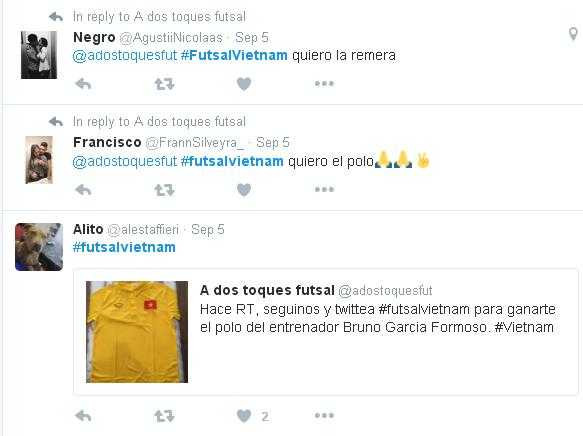Reply to Francisco's tweet
Screen dimensions: 583x436
83,190
